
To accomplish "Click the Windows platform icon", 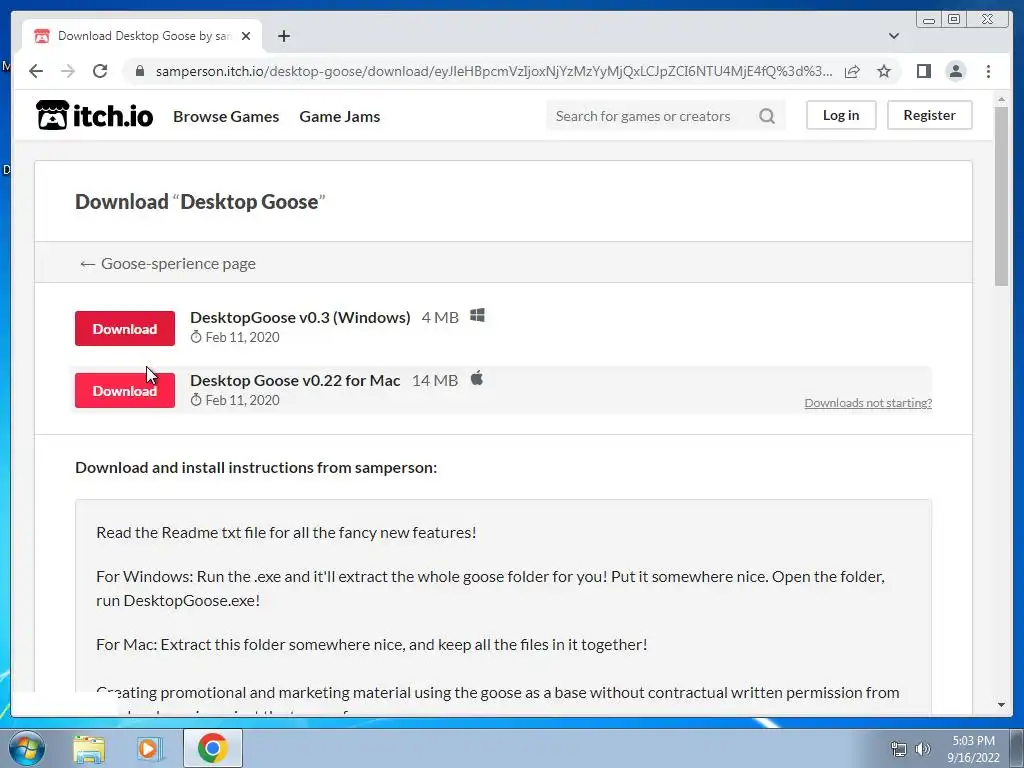I will pyautogui.click(x=477, y=315).
